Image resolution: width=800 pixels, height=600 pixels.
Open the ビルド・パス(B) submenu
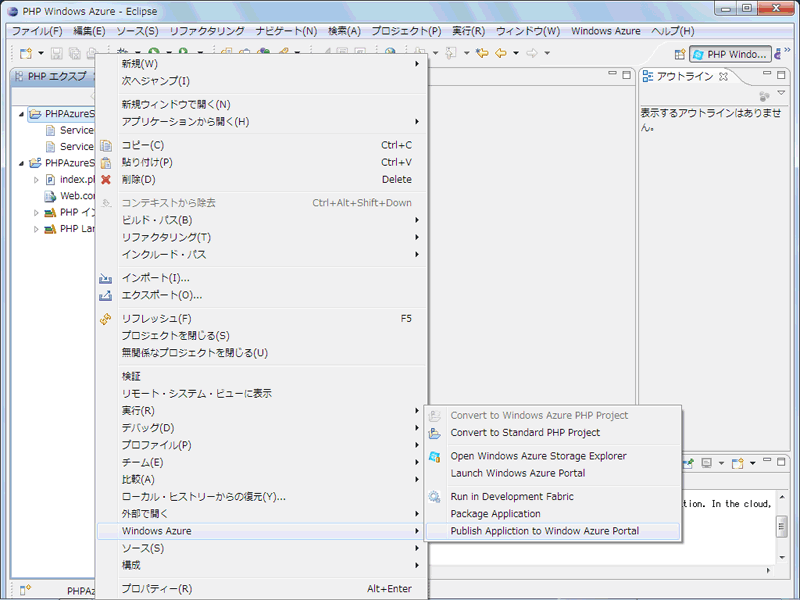click(262, 220)
